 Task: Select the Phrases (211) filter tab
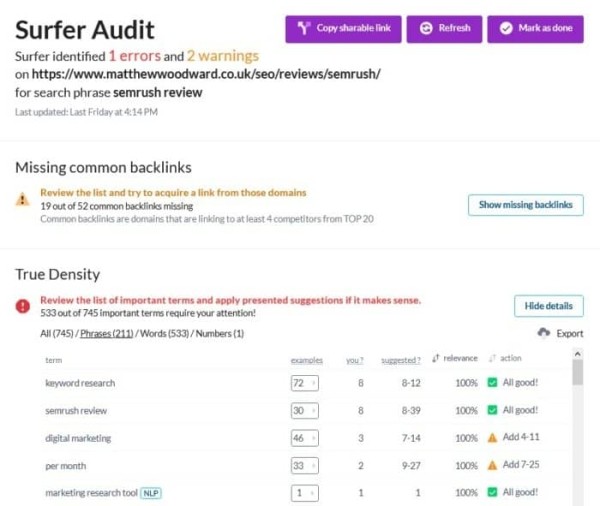tap(107, 333)
